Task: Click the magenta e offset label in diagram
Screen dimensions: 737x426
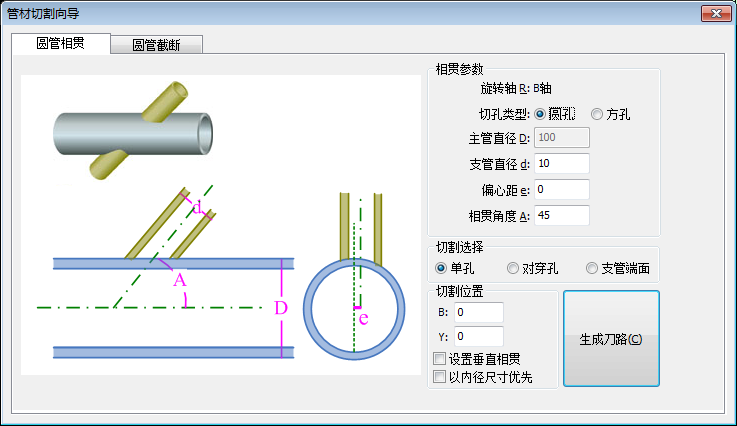Action: click(x=363, y=319)
